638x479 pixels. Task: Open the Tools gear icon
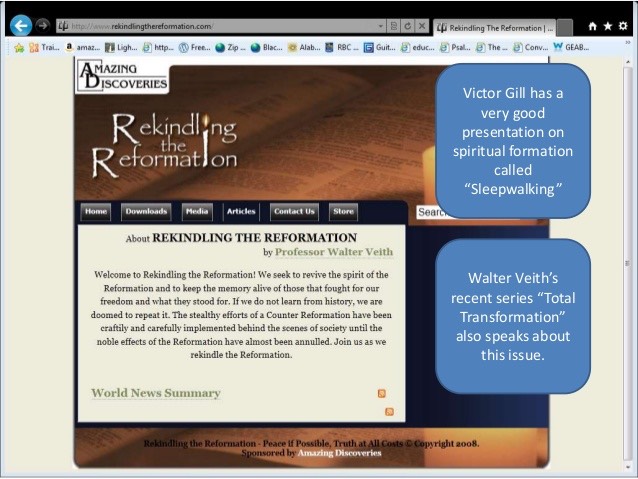623,26
